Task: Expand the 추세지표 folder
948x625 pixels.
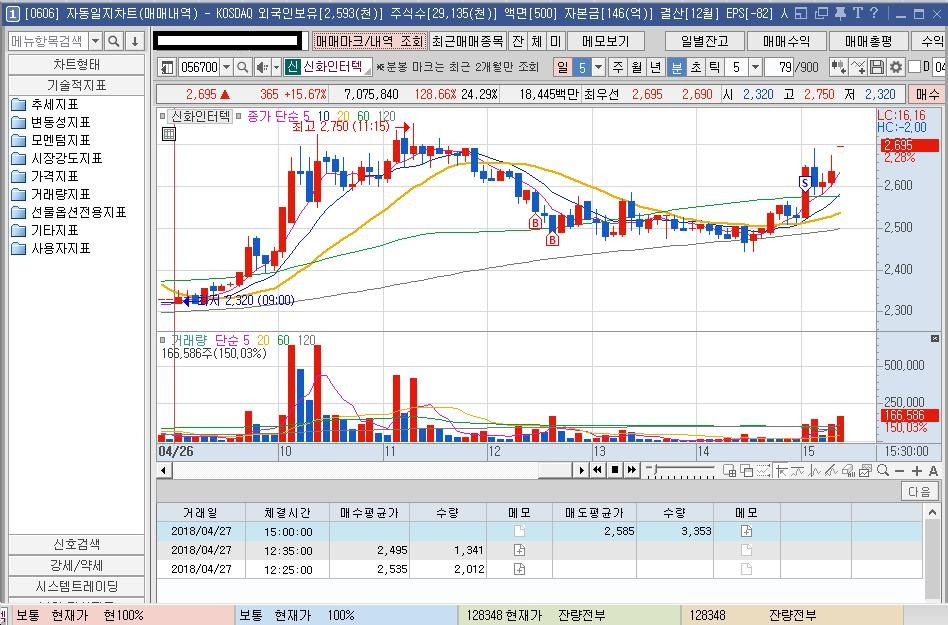Action: (45, 105)
